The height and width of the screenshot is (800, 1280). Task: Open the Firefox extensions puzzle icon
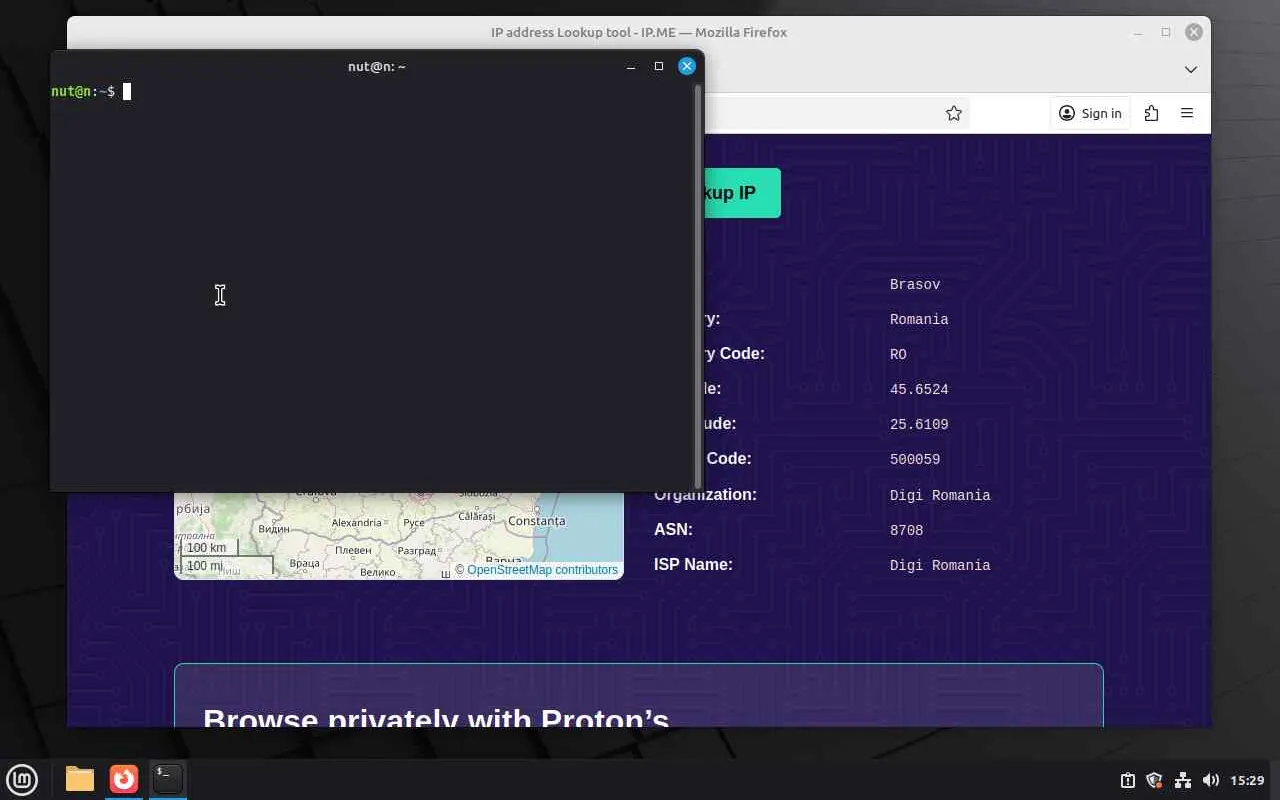tap(1151, 113)
